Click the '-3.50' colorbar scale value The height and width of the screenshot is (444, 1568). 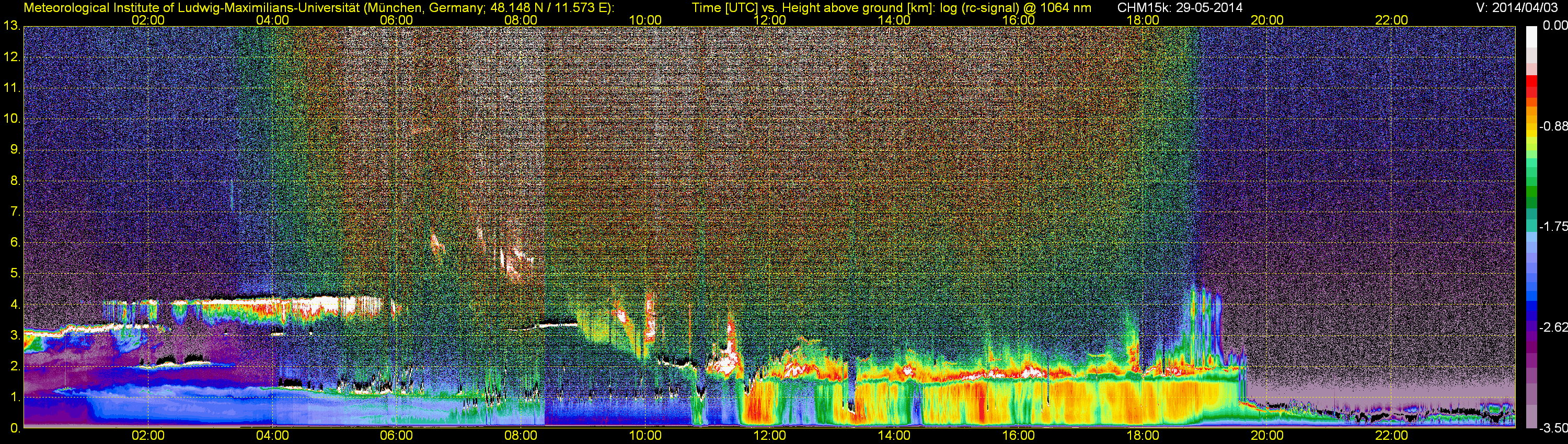[x=1553, y=428]
